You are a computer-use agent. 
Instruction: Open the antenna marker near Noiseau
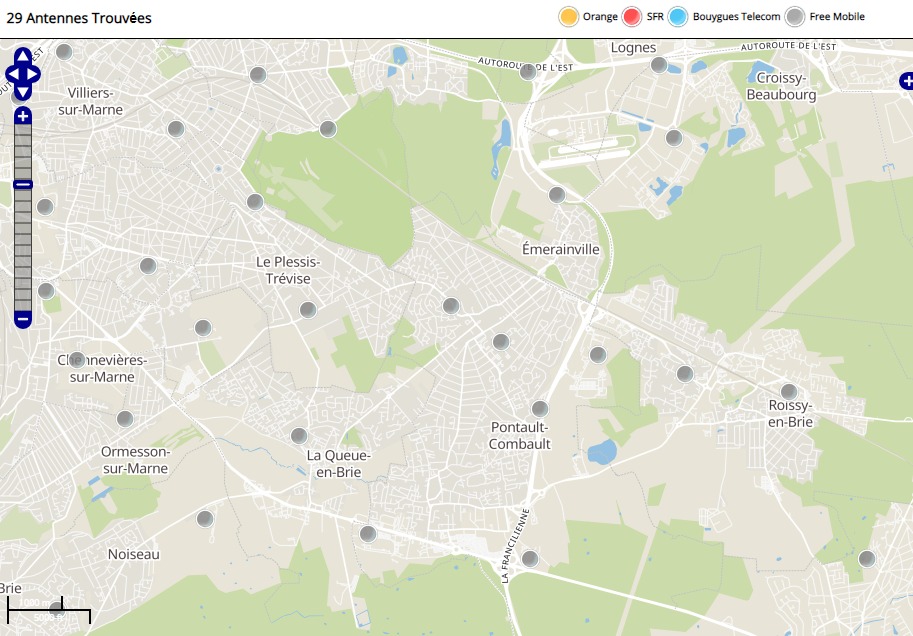[x=205, y=518]
